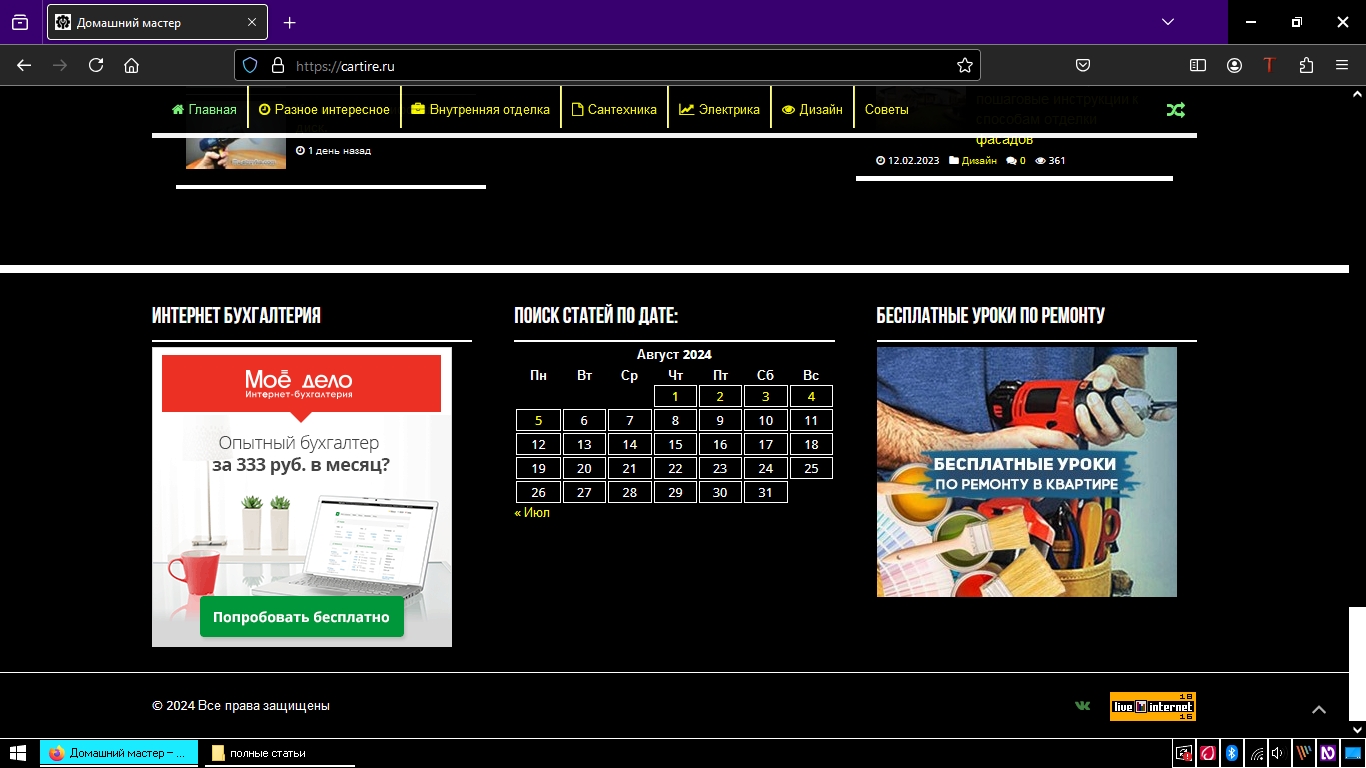This screenshot has width=1366, height=768.
Task: Open Сантехника menu item
Action: tap(614, 110)
